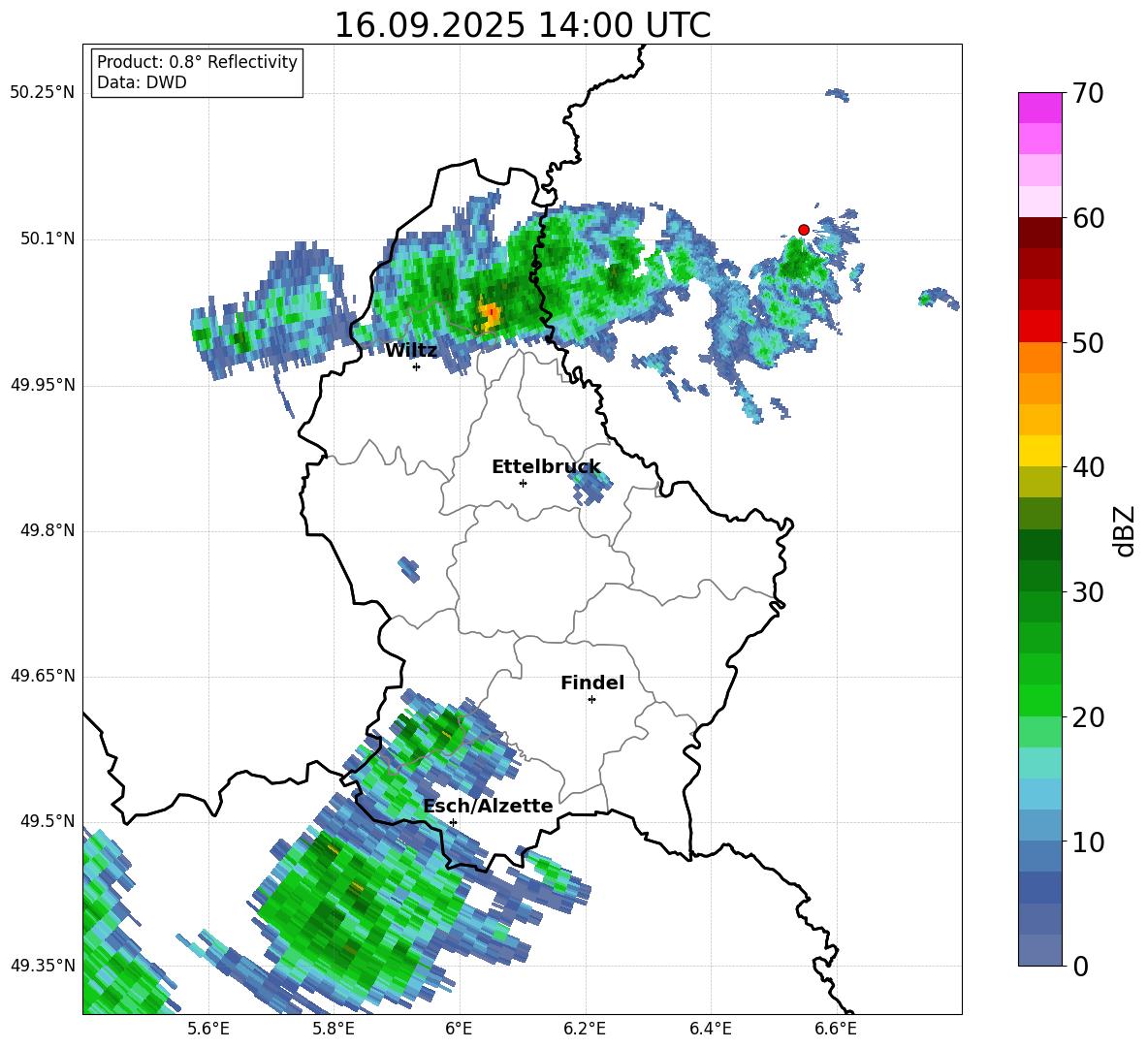Click the 5.8°E longitude label
The width and height of the screenshot is (1148, 1048).
(334, 1030)
